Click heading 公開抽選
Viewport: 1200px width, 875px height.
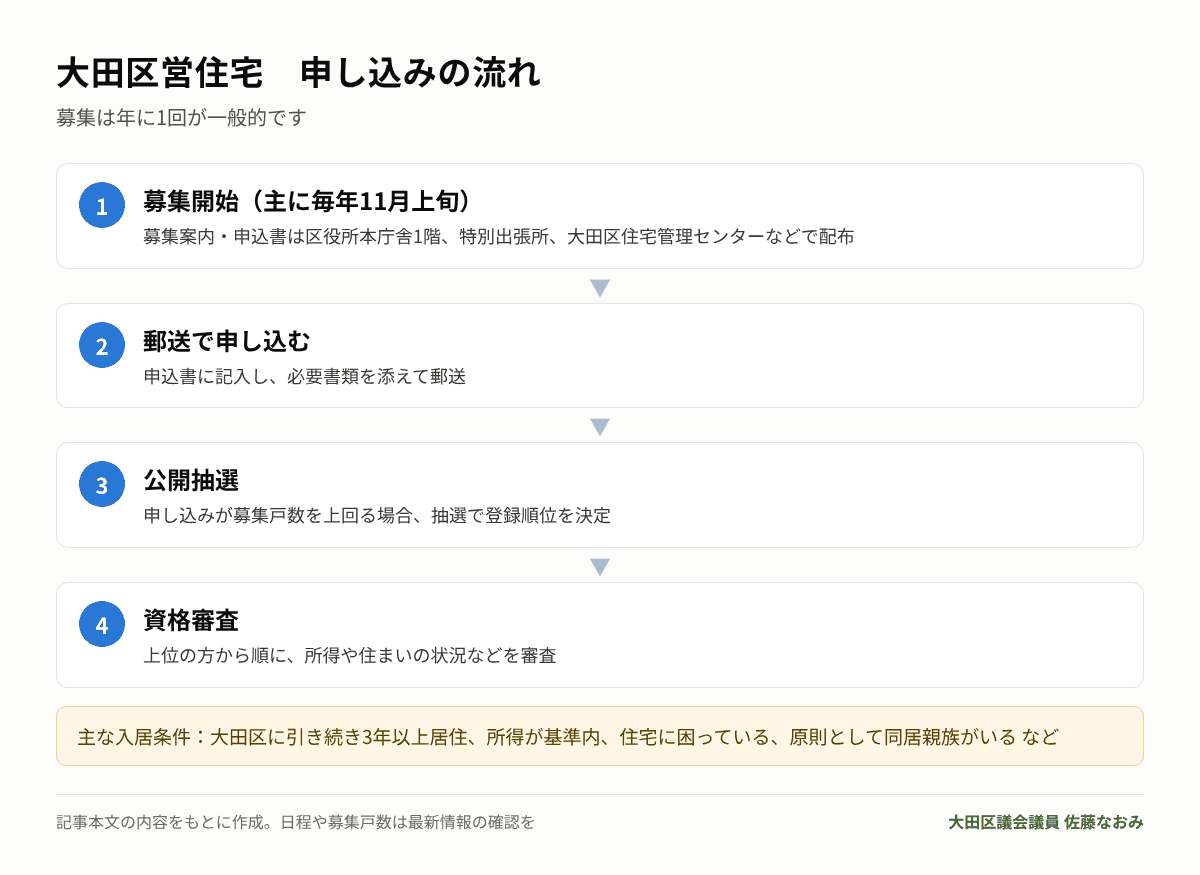tap(191, 480)
